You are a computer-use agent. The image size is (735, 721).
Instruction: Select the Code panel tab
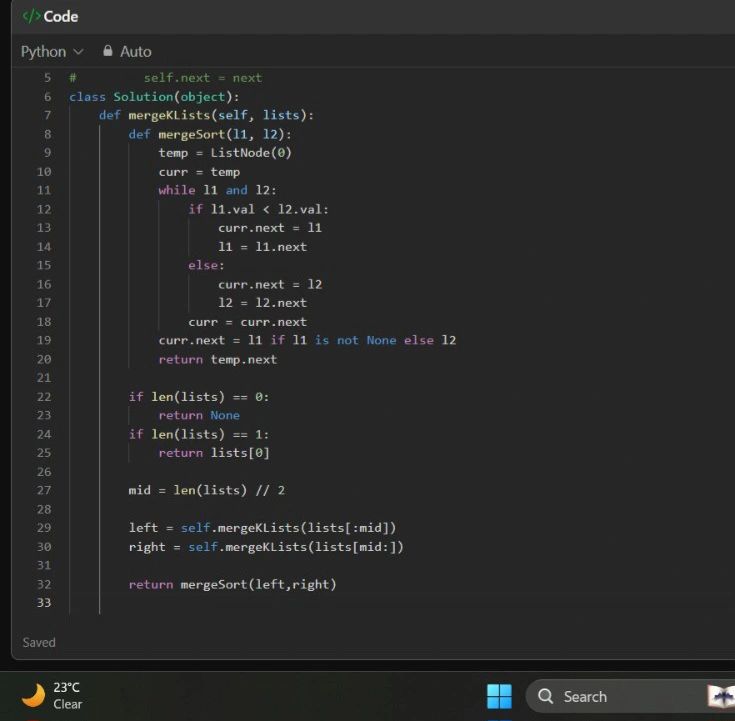[50, 16]
